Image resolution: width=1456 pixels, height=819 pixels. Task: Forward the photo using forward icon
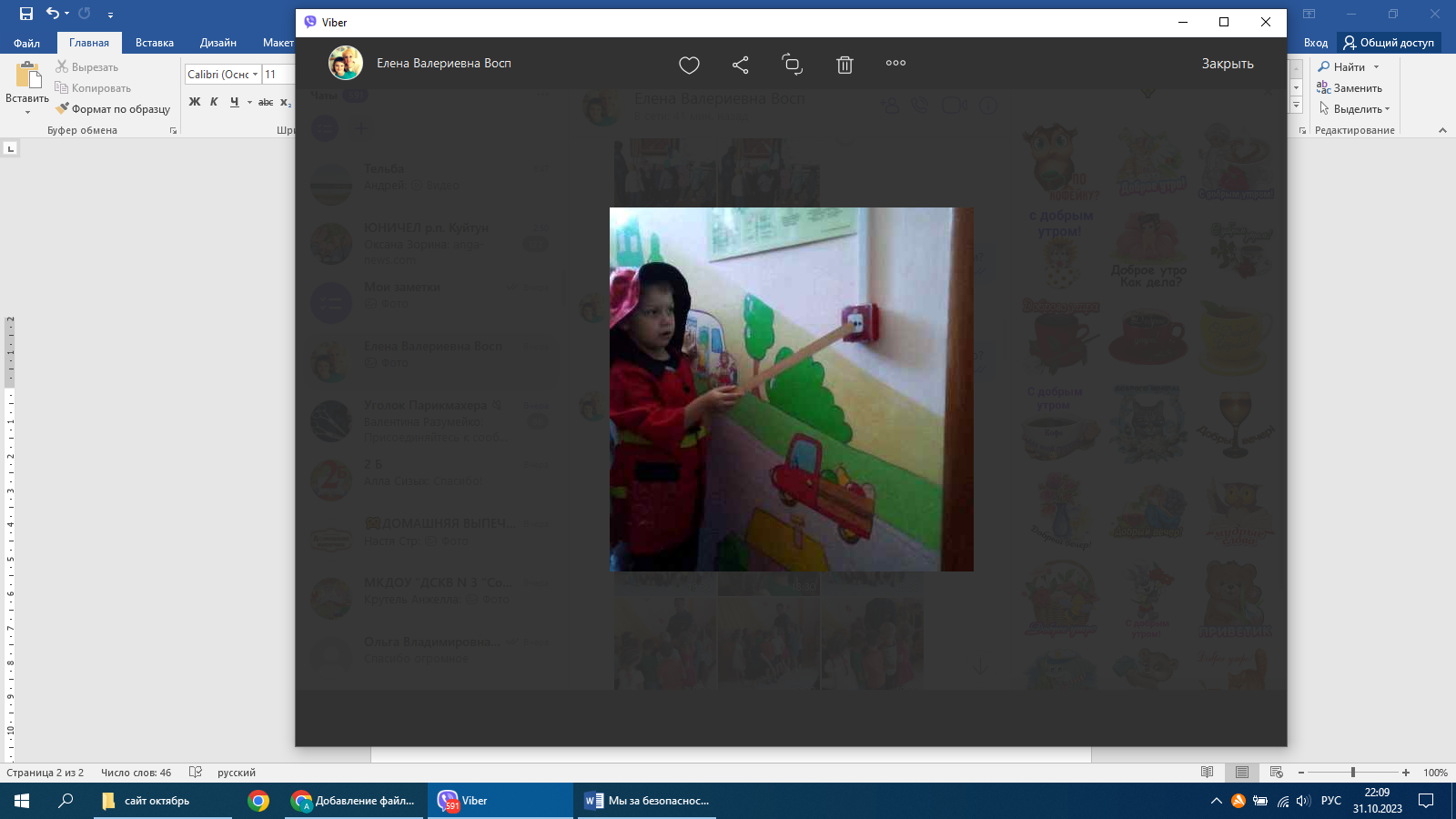[x=792, y=64]
